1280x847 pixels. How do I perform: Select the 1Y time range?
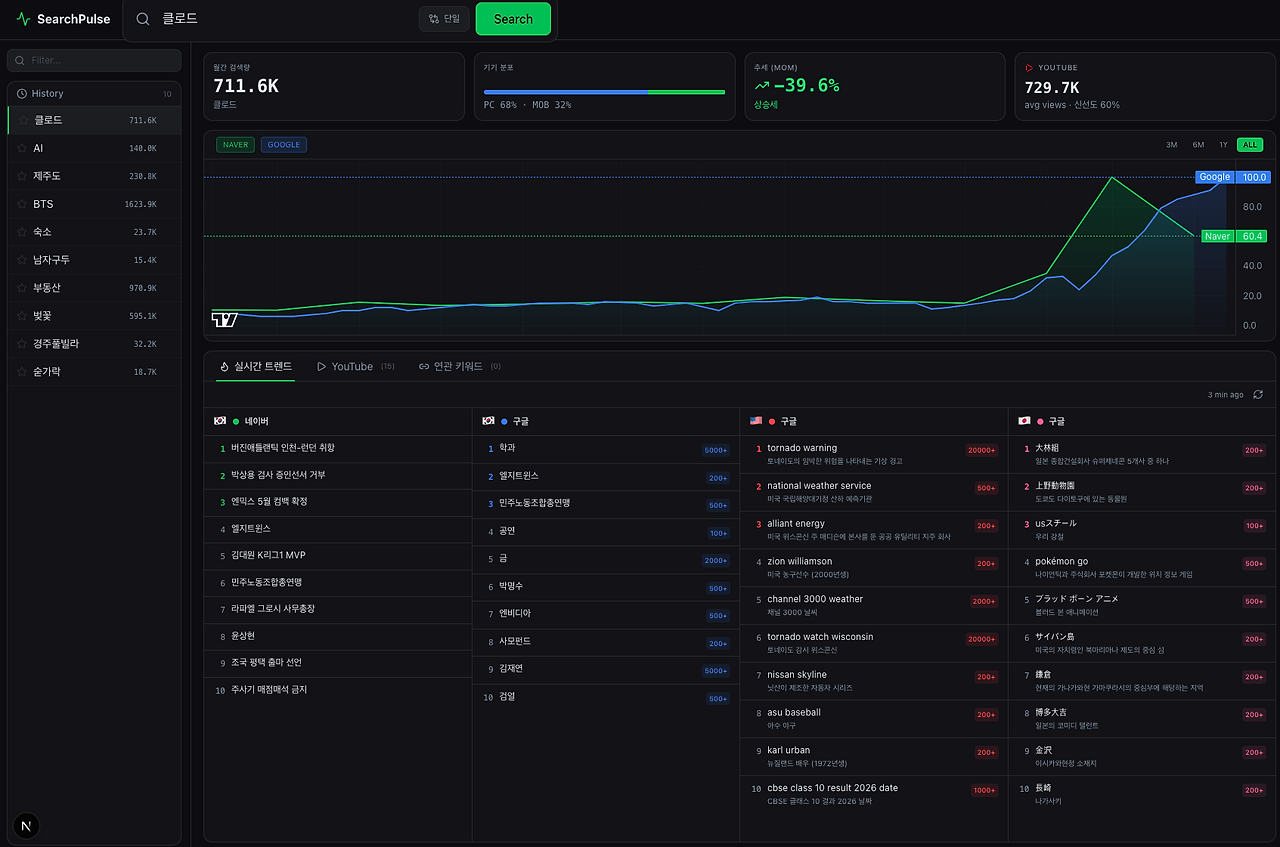1224,145
